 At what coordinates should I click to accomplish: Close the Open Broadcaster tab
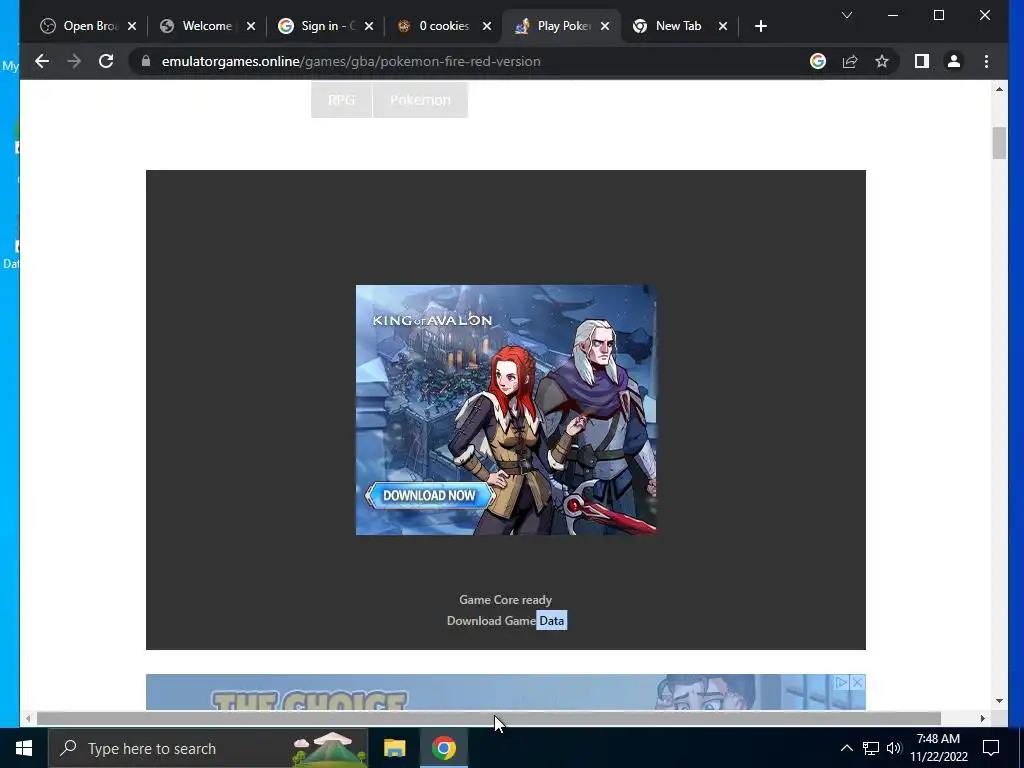(132, 26)
